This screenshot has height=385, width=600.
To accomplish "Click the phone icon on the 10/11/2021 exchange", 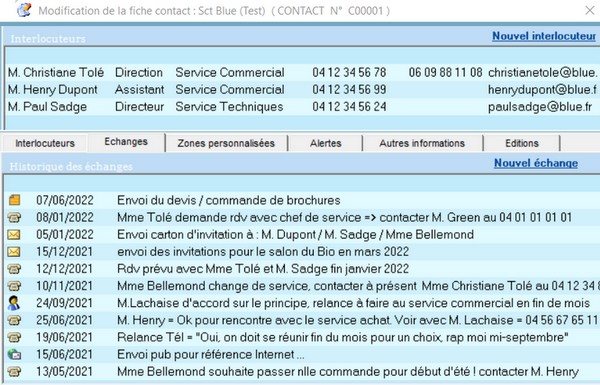I will click(15, 286).
